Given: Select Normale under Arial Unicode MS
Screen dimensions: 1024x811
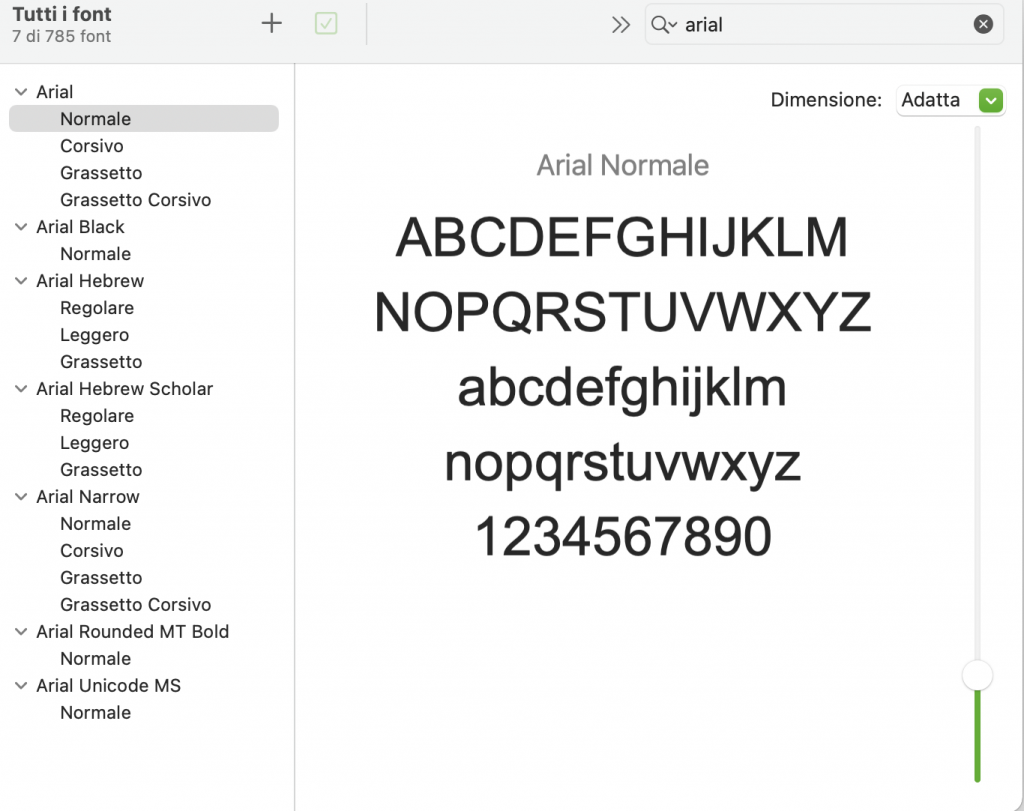Looking at the screenshot, I should click(144, 713).
